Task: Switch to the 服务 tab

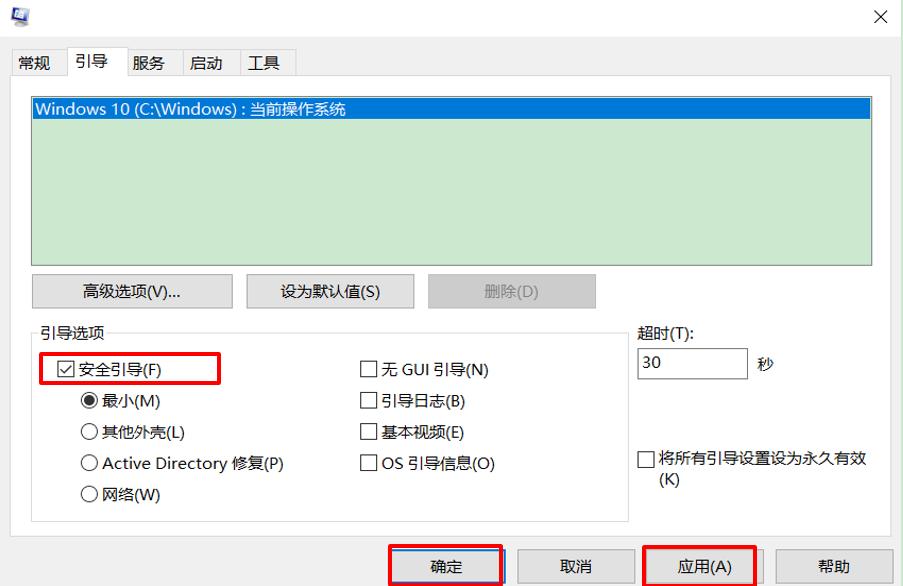Action: click(x=151, y=62)
